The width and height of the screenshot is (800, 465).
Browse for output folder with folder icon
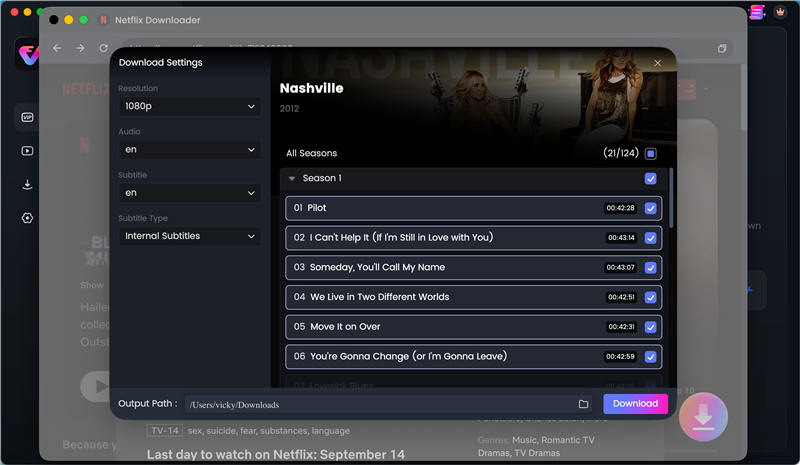click(584, 404)
